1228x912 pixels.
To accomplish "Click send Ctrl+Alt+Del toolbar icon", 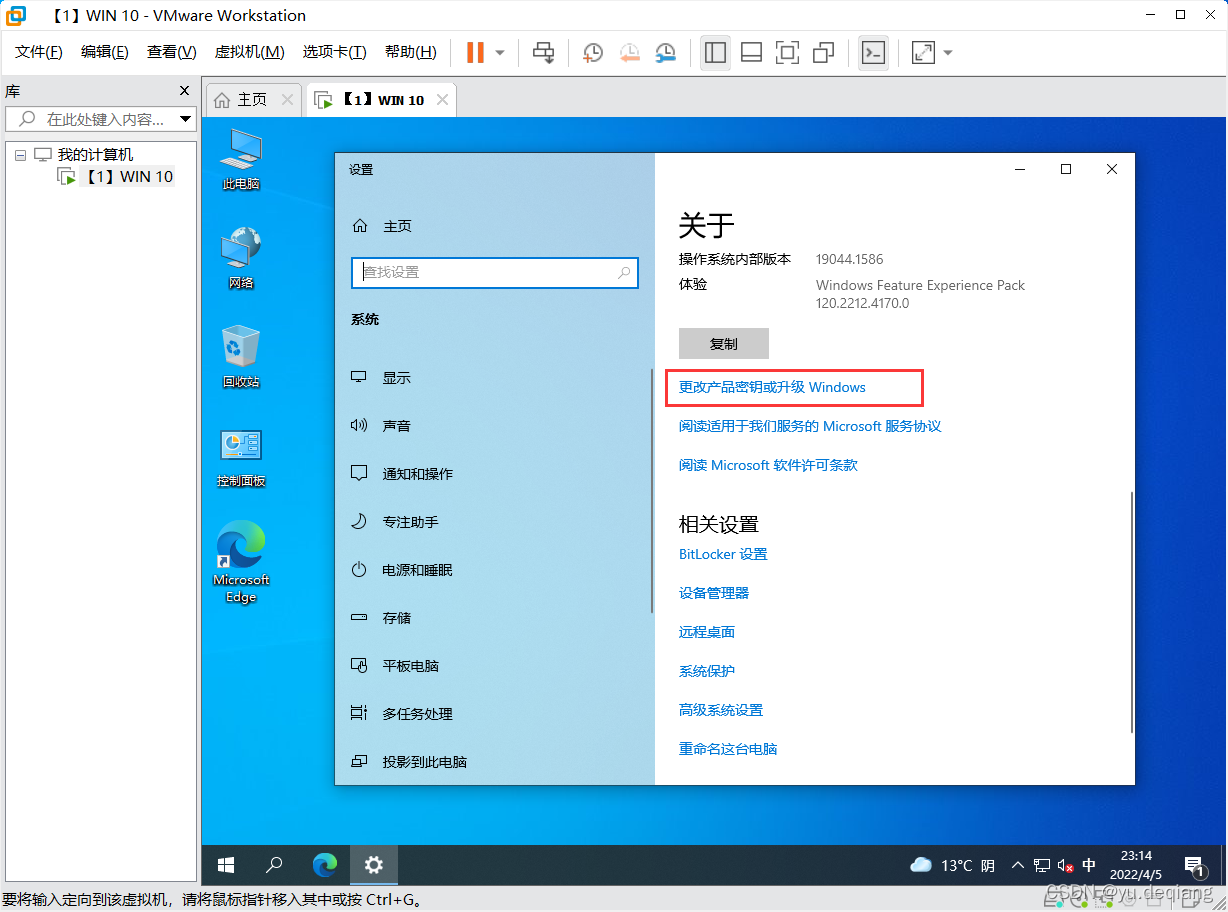I will click(x=543, y=52).
